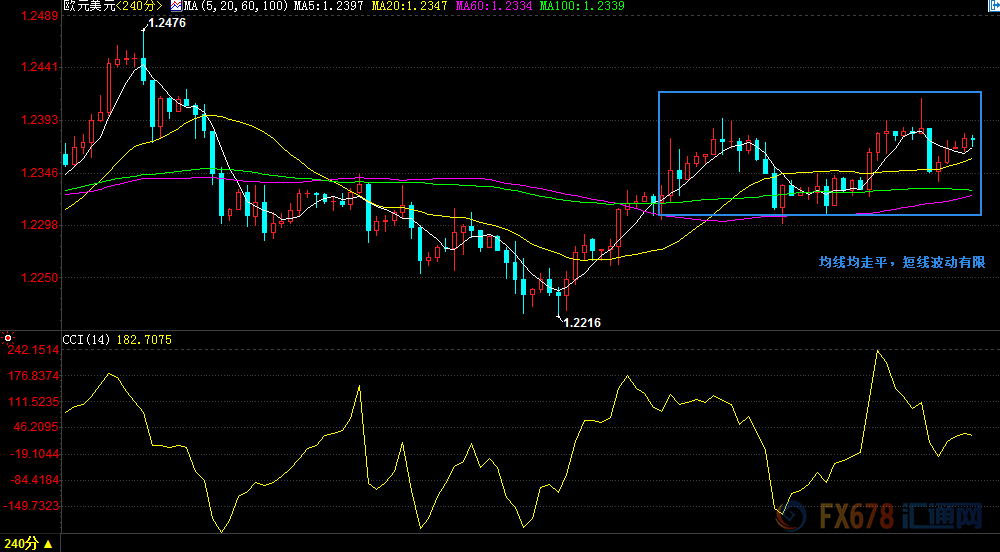Click the 1.2216 low price marker
The height and width of the screenshot is (552, 1000).
click(x=582, y=323)
